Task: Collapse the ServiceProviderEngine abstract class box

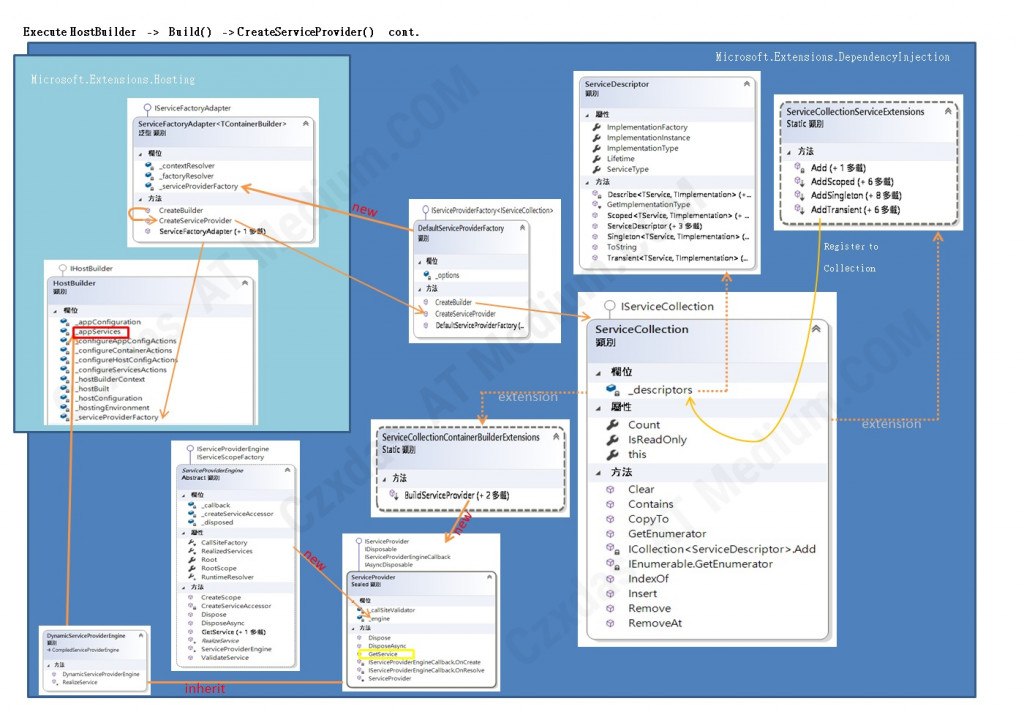Action: coord(287,470)
